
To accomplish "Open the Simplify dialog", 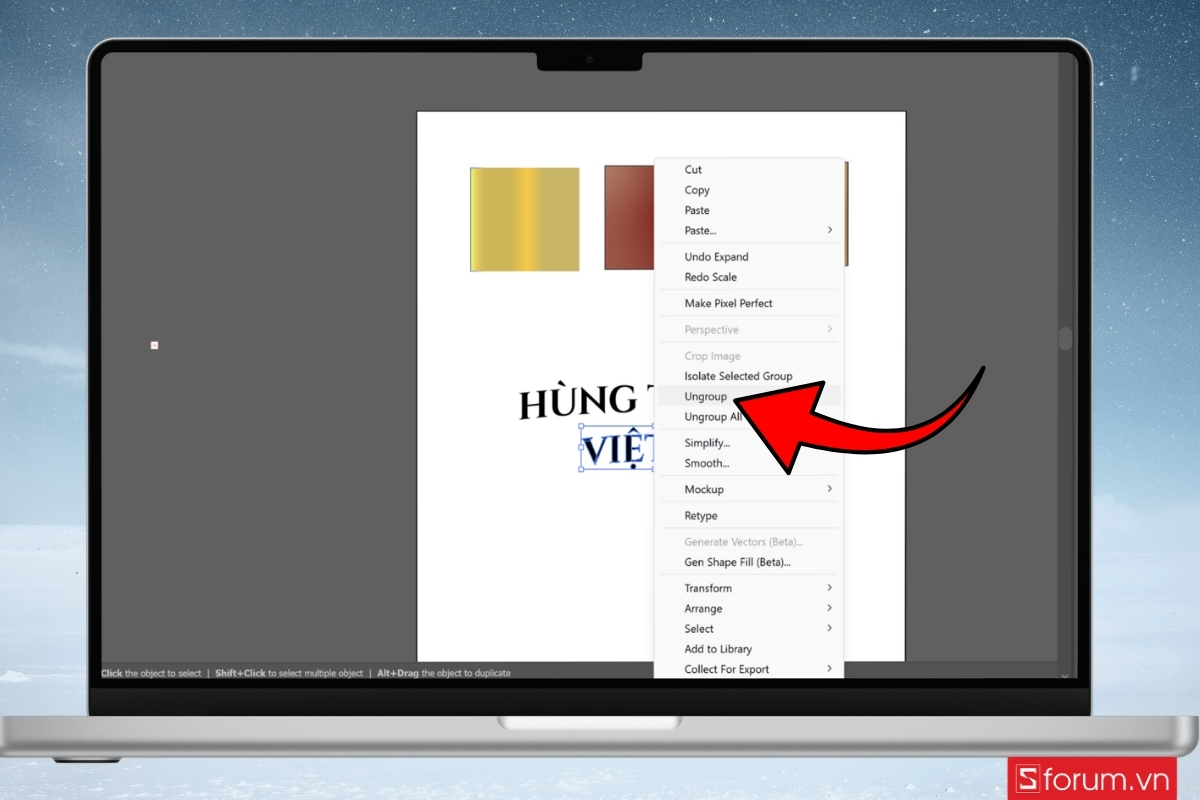I will pyautogui.click(x=707, y=442).
